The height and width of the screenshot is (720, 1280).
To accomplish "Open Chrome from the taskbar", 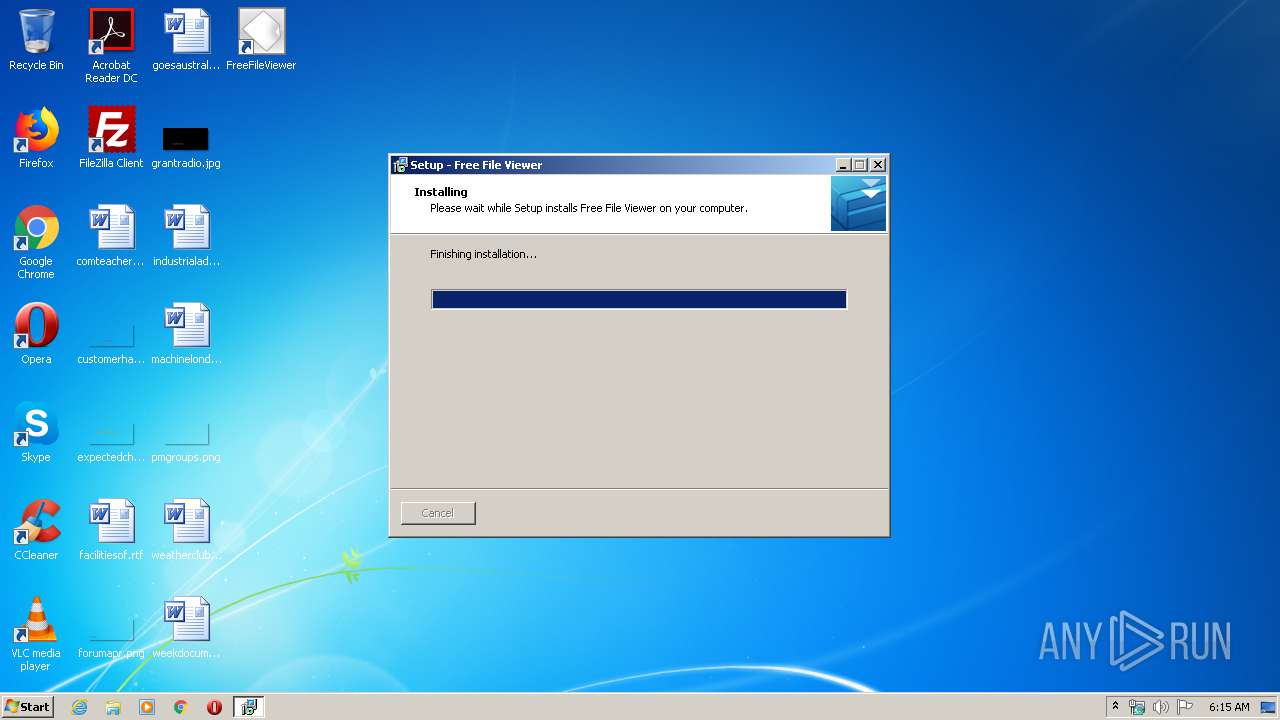I will coord(181,707).
